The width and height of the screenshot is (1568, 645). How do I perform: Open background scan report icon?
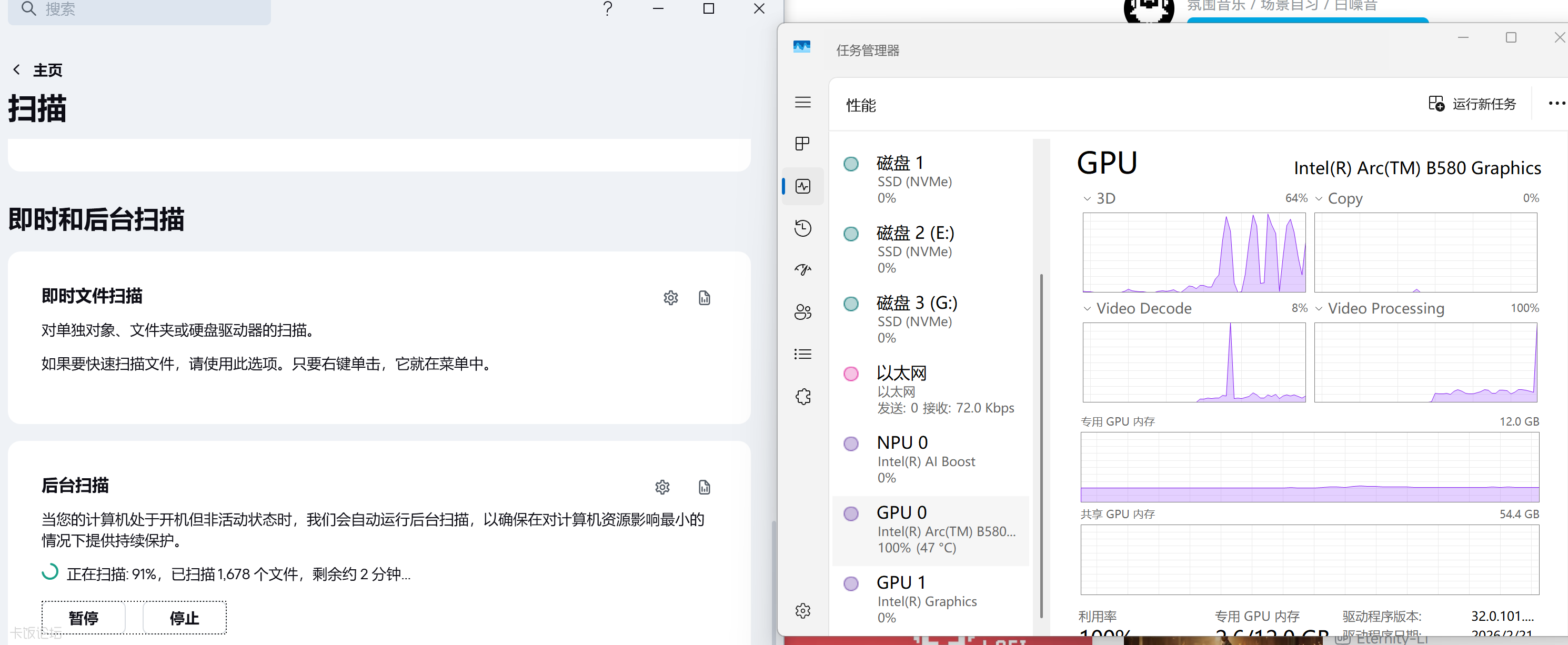704,487
